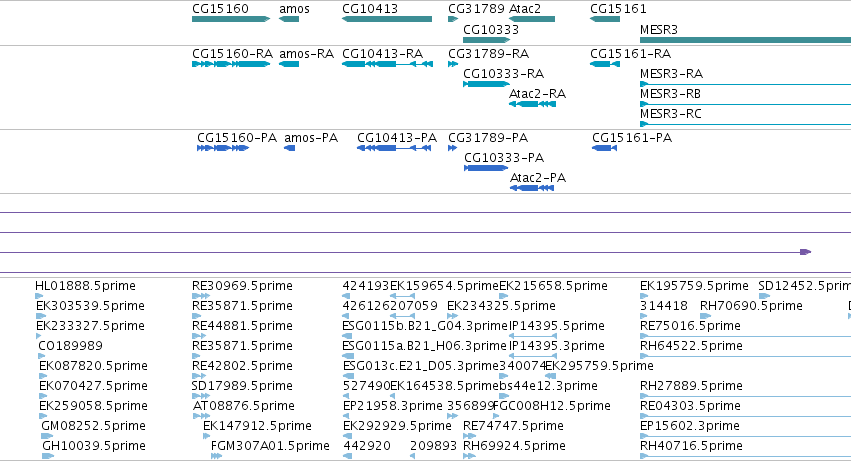
Task: Select the CG10333 gene label
Action: coord(491,30)
